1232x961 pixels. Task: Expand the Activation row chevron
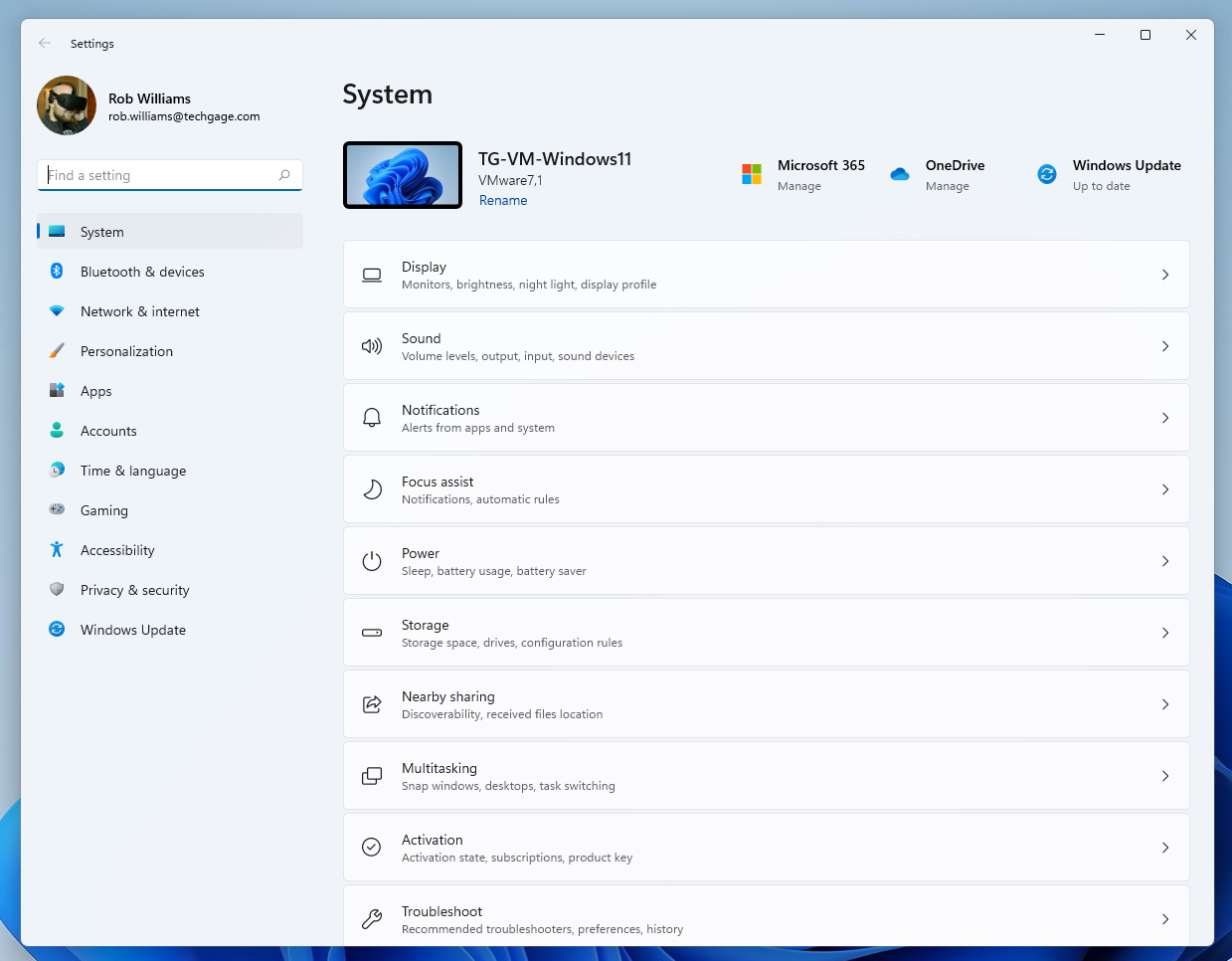coord(1165,848)
